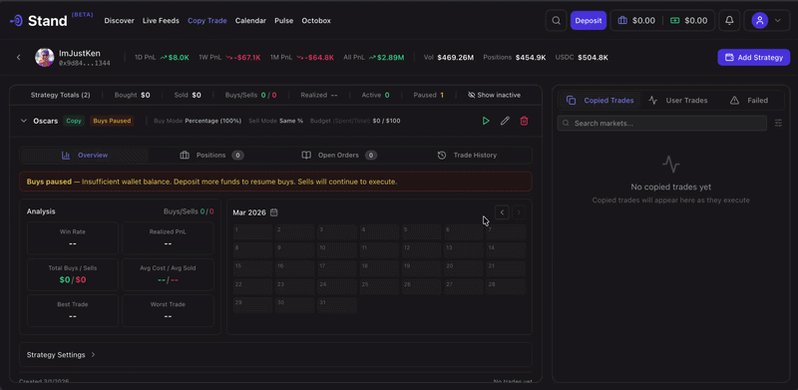Resume Oscars strategy with play icon
Viewport: 798px width, 390px height.
point(486,121)
